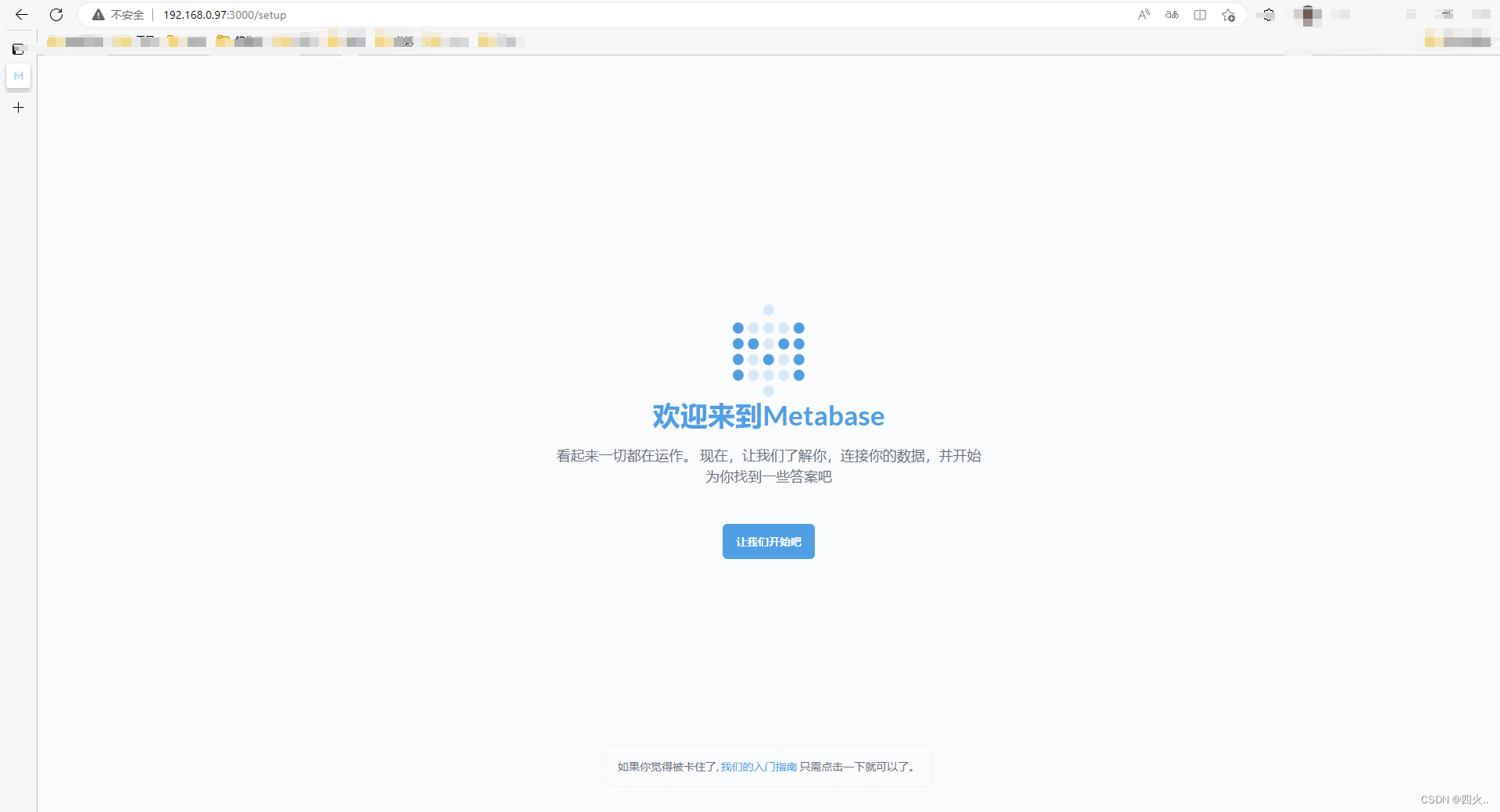Click the Metabase dotted logo
1500x812 pixels.
click(x=768, y=351)
